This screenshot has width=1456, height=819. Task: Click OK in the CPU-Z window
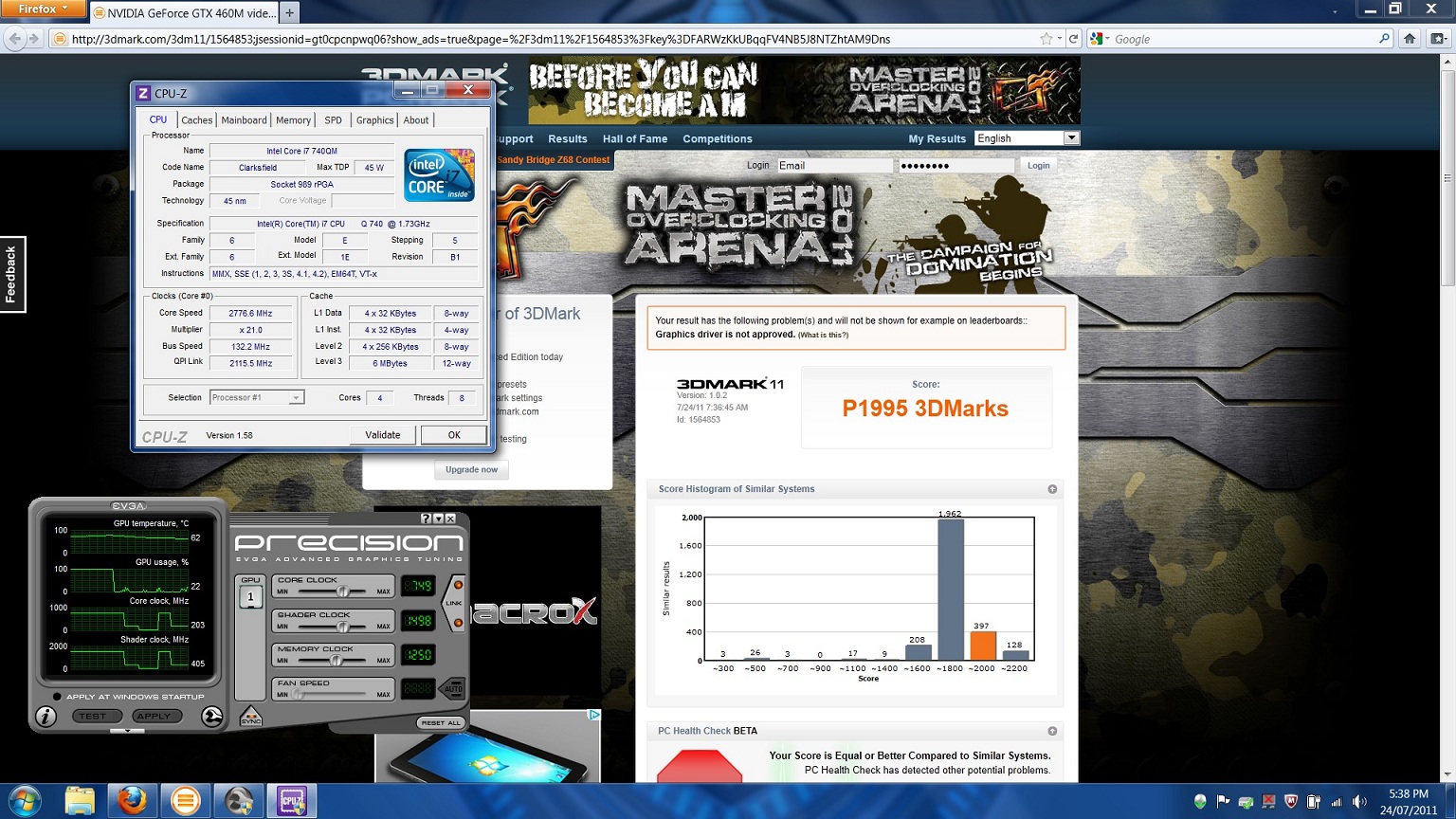click(454, 435)
